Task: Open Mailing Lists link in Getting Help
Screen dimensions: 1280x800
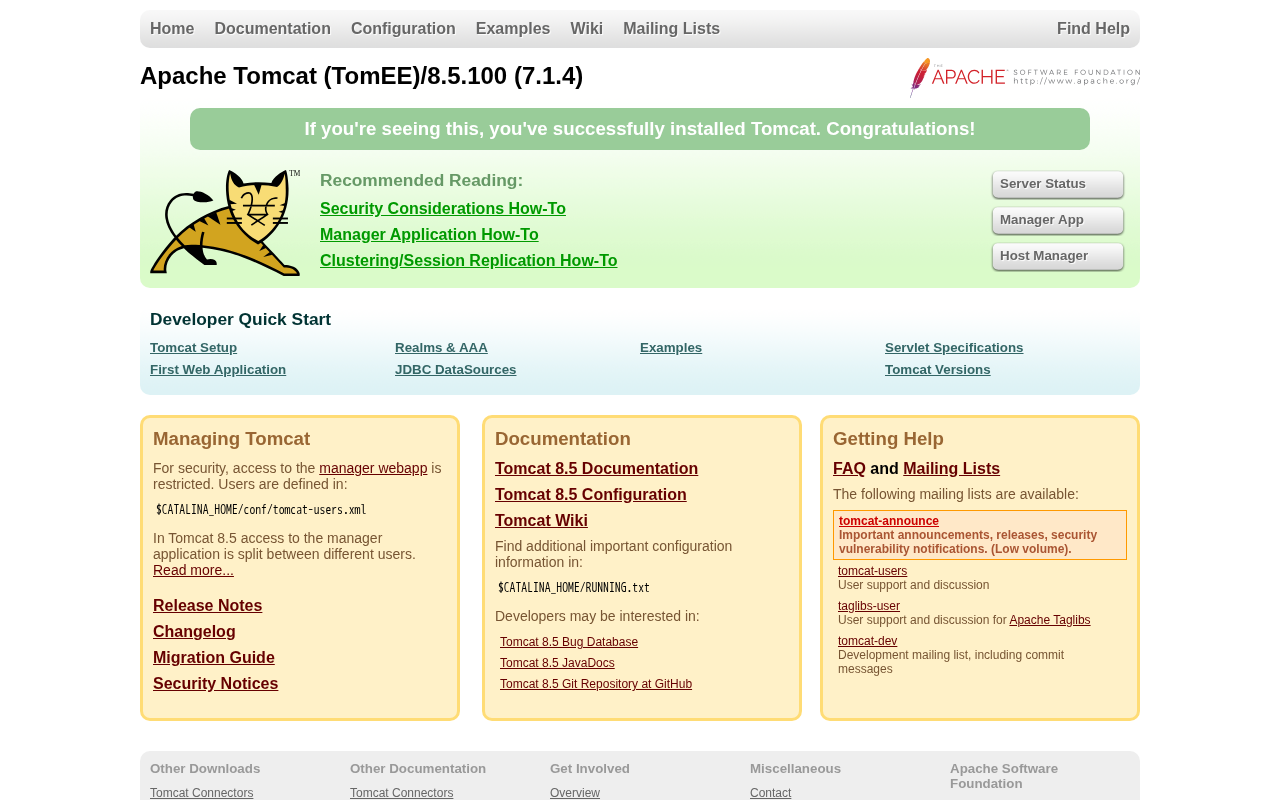Action: click(951, 469)
